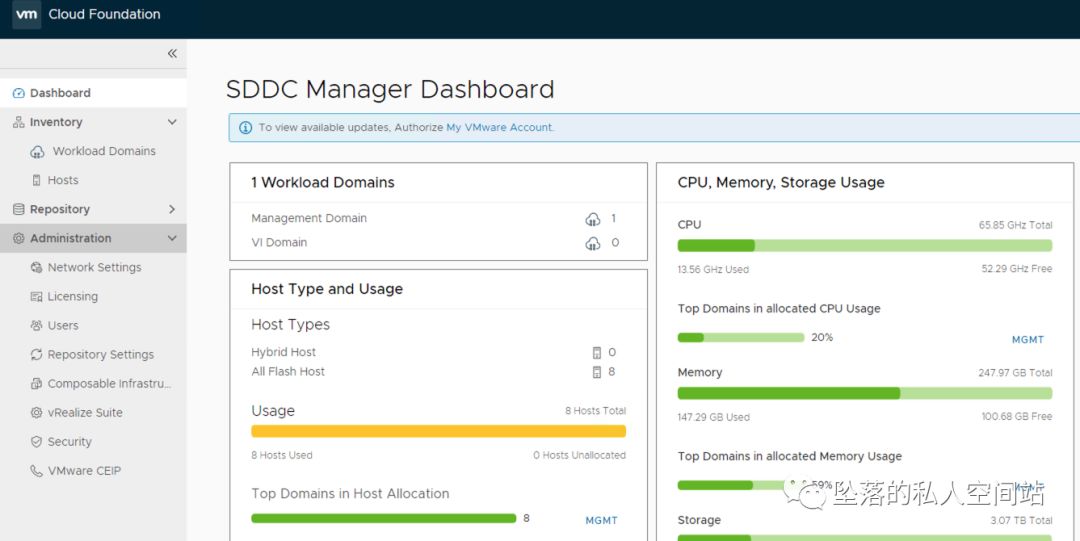Open the My VMware Account link
This screenshot has height=541, width=1080.
point(499,128)
